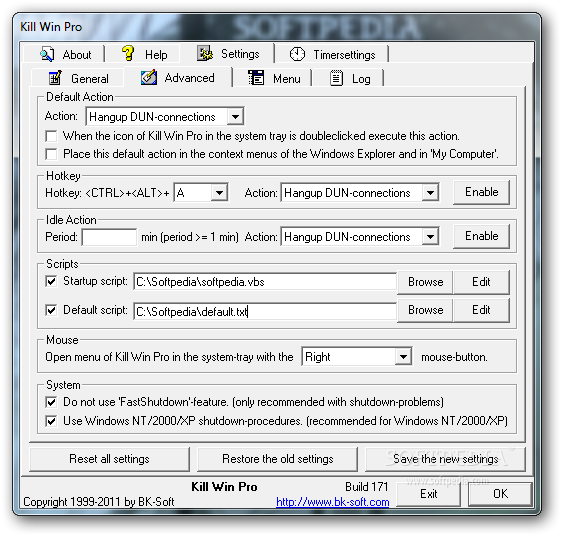This screenshot has height=536, width=562.
Task: Click the Menu tab list icon
Action: [256, 78]
